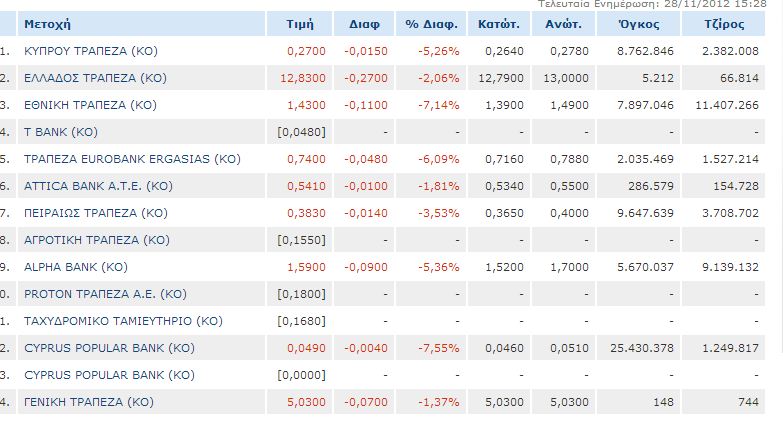Sort by % Διαφ. column header
783x433 pixels.
431,24
